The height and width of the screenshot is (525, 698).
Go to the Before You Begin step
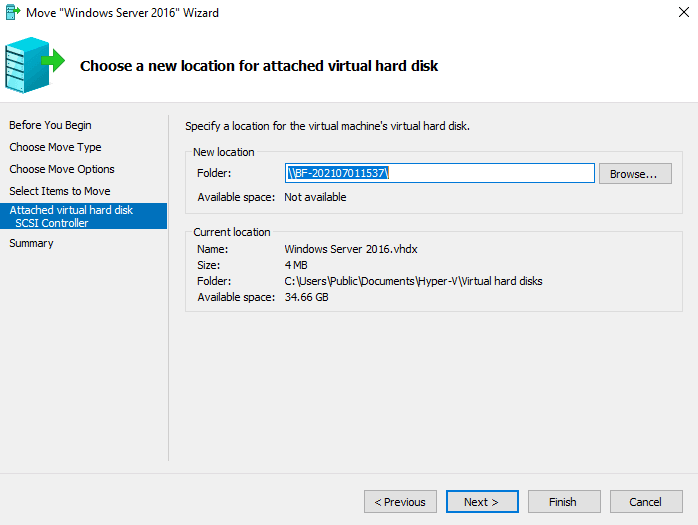50,125
